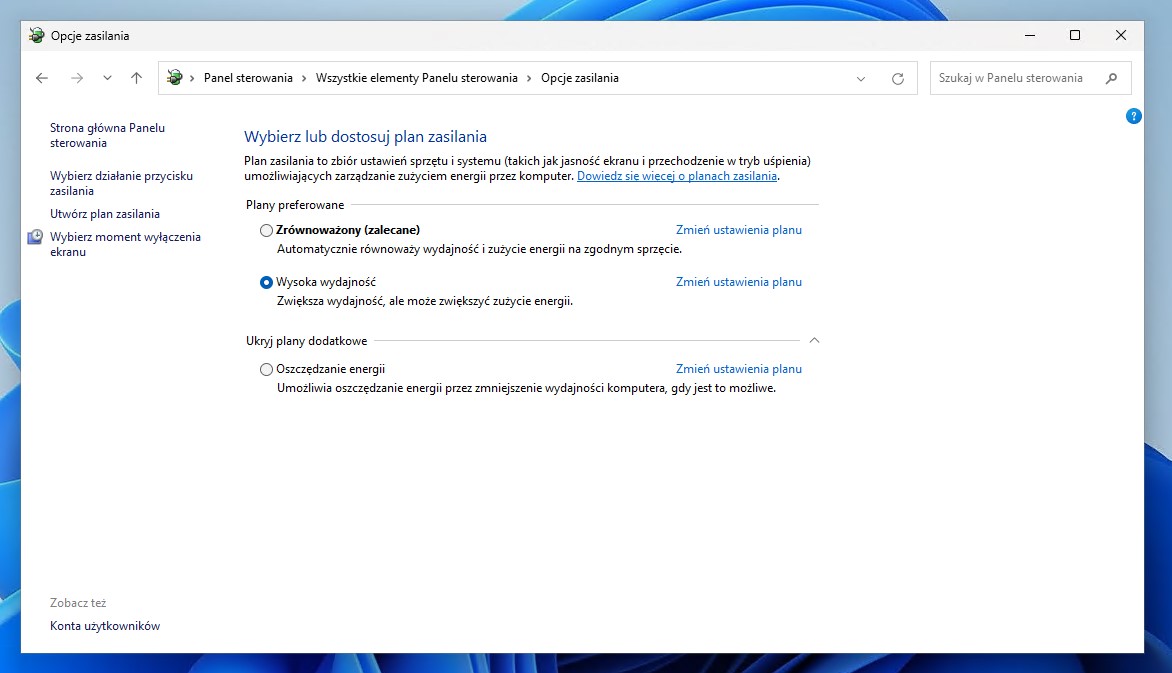
Task: Collapse the Ukryj plany dodatkowe section chevron
Action: click(814, 341)
